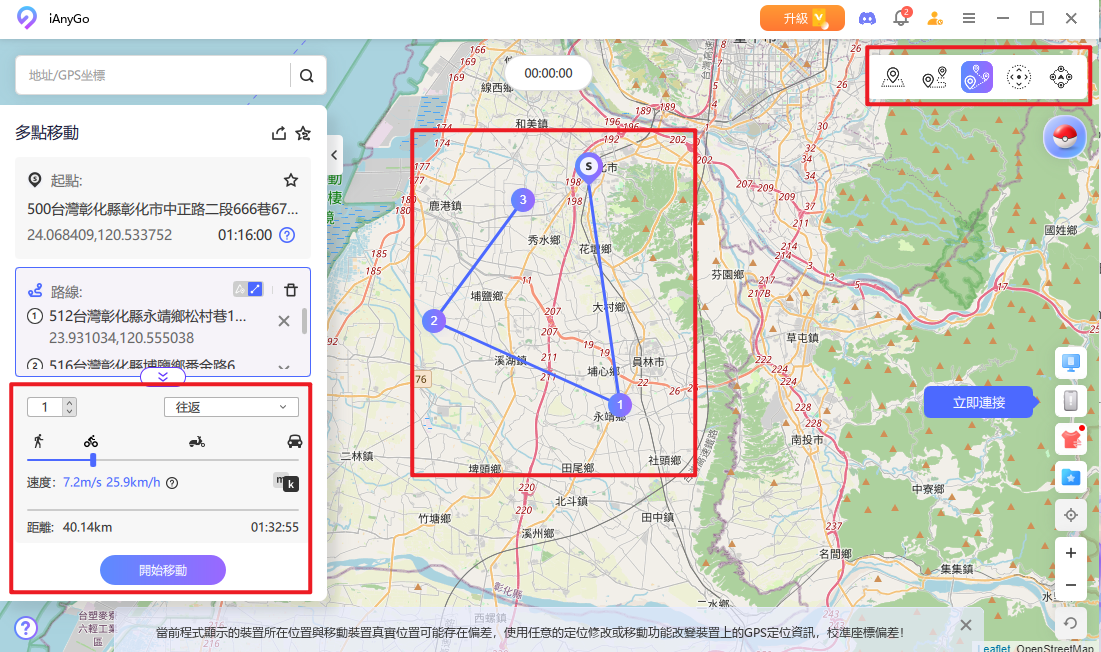
Task: Click route waypoint 1 on map
Action: point(620,405)
